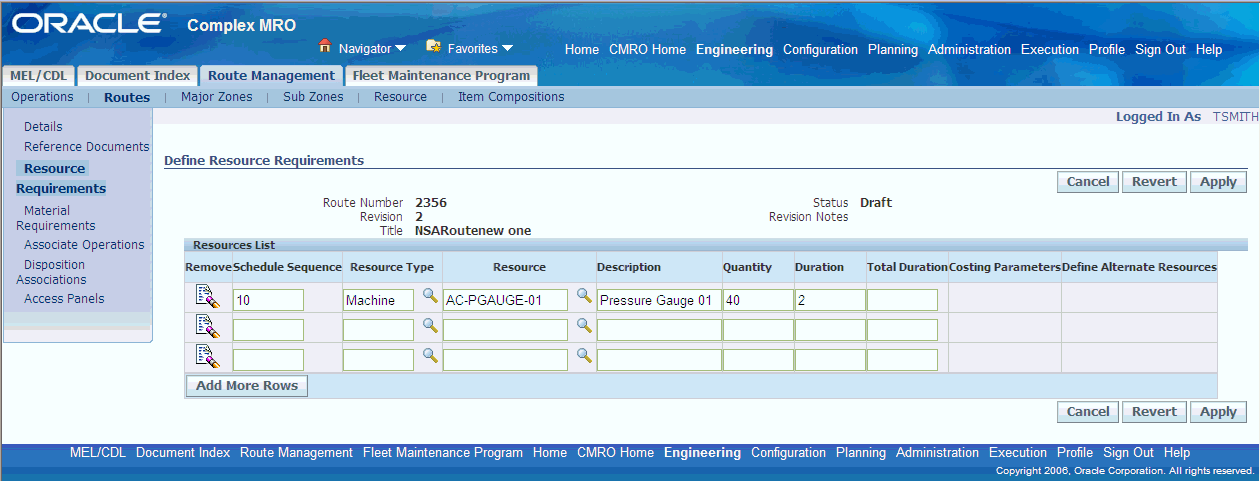Click Add More Rows button
The height and width of the screenshot is (481, 1260).
pyautogui.click(x=247, y=386)
